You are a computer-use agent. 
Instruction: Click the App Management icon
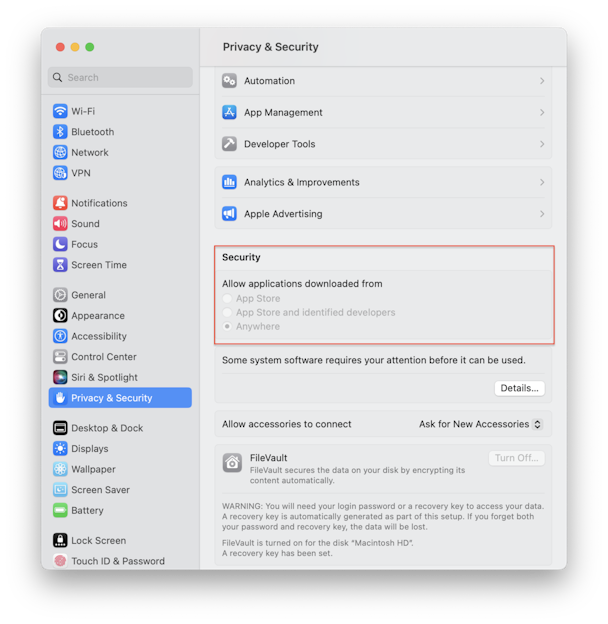coord(229,112)
